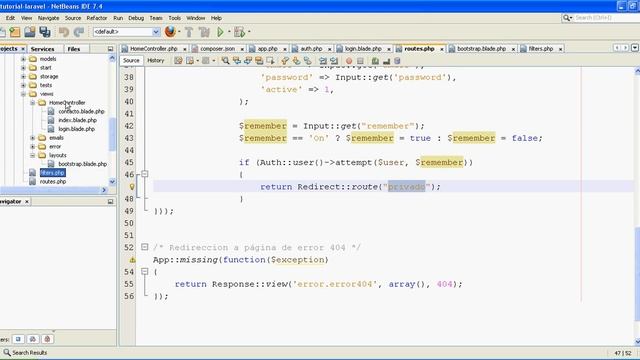Minimize the Projects panel window group

[x=110, y=49]
